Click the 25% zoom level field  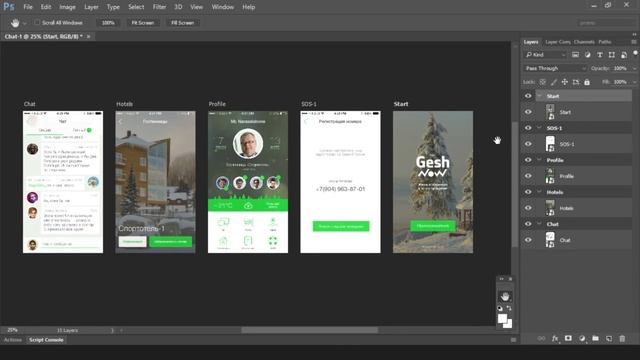[x=13, y=330]
